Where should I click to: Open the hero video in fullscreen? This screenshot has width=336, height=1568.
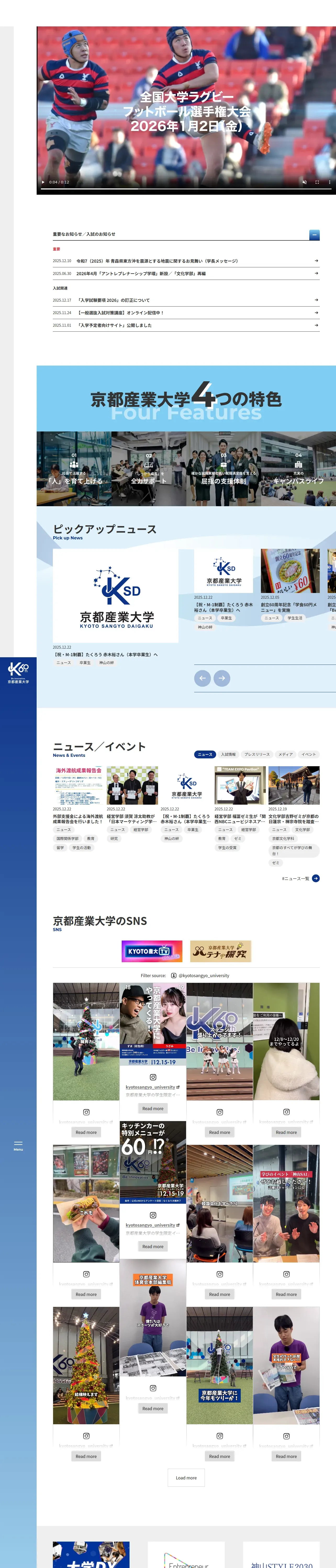[x=317, y=182]
